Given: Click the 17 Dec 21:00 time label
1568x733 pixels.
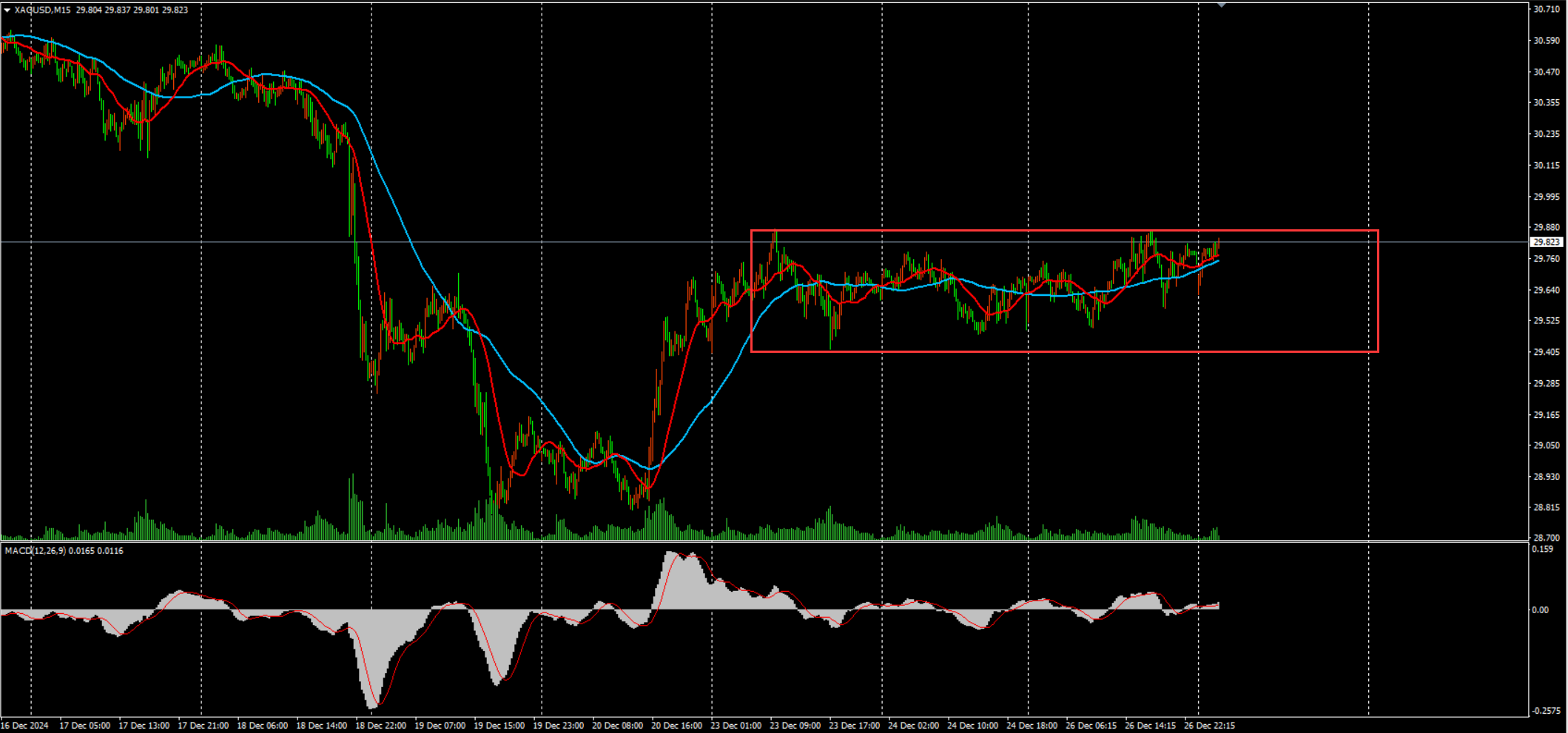Looking at the screenshot, I should click(203, 726).
